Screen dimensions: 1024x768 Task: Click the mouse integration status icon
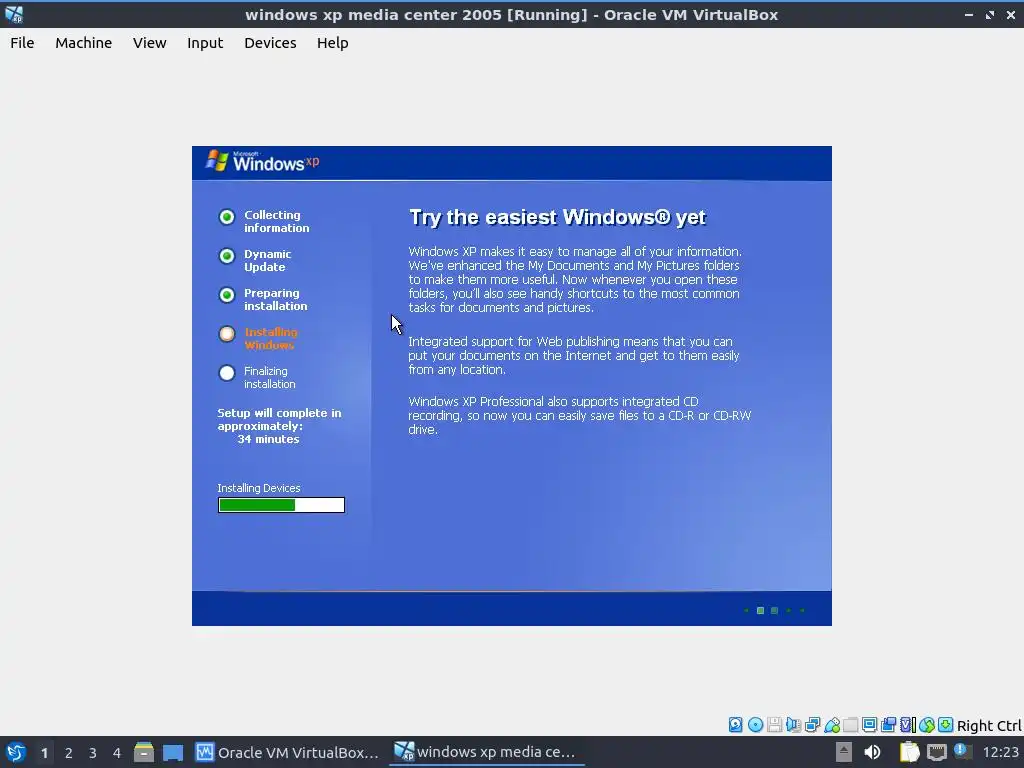(x=926, y=725)
